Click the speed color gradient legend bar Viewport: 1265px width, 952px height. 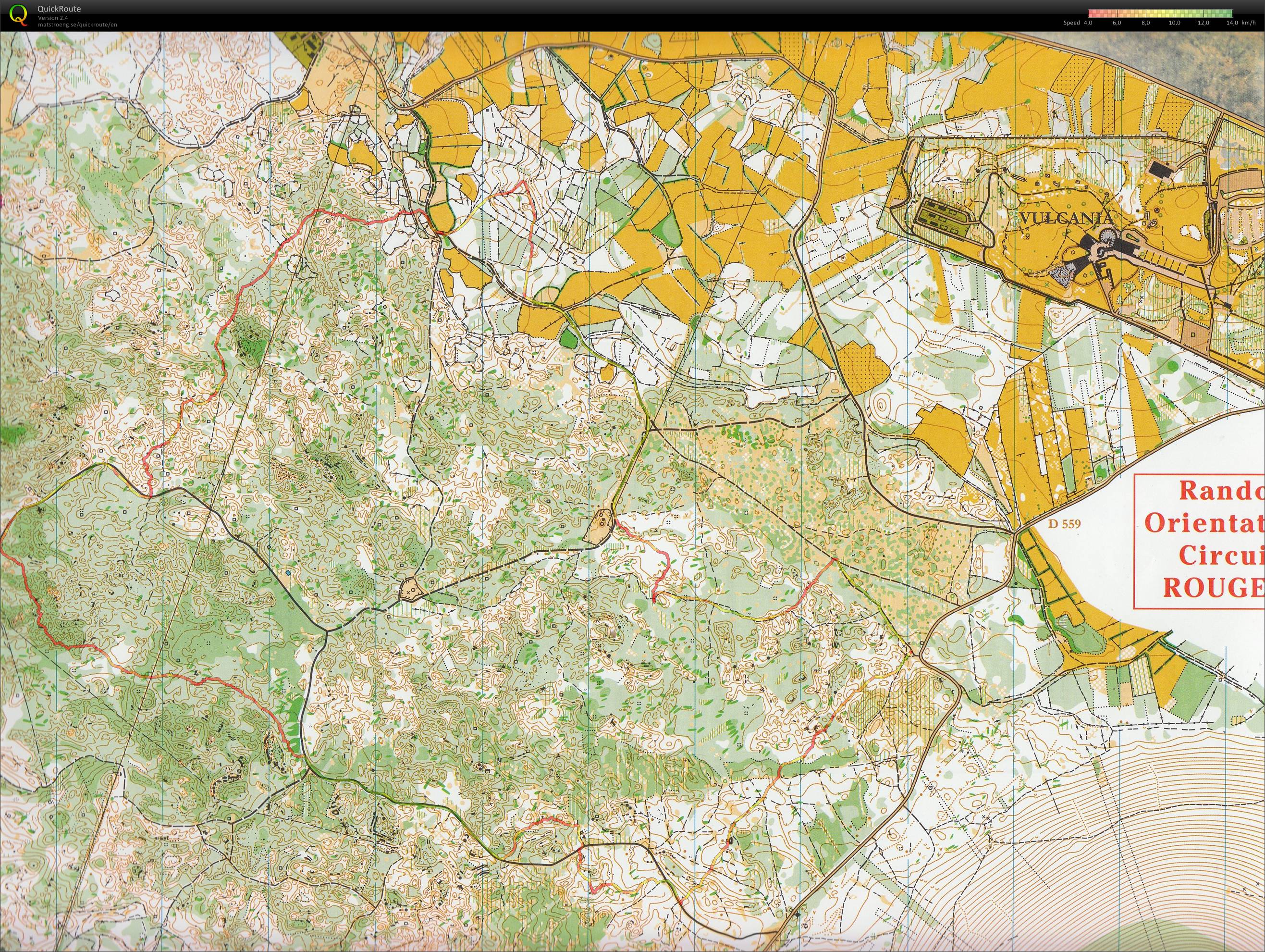(1160, 12)
